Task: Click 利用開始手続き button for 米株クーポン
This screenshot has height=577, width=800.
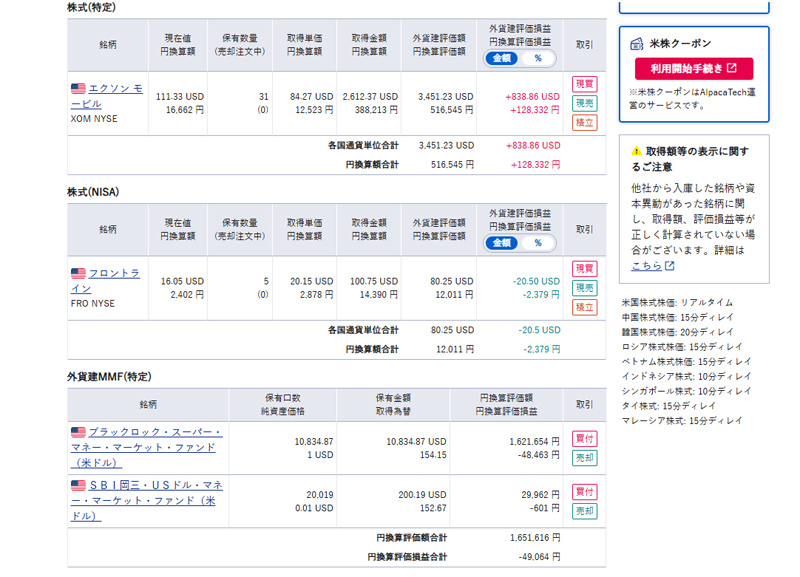Action: click(x=694, y=69)
